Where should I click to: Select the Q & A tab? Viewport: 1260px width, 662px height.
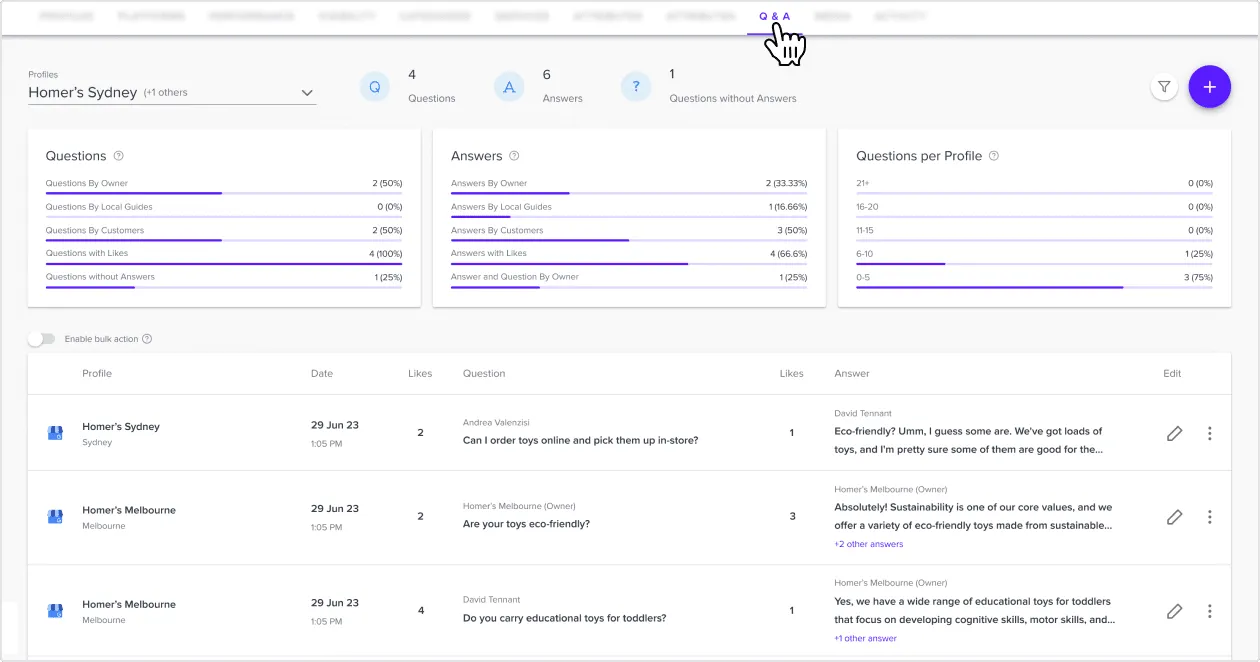pos(774,17)
